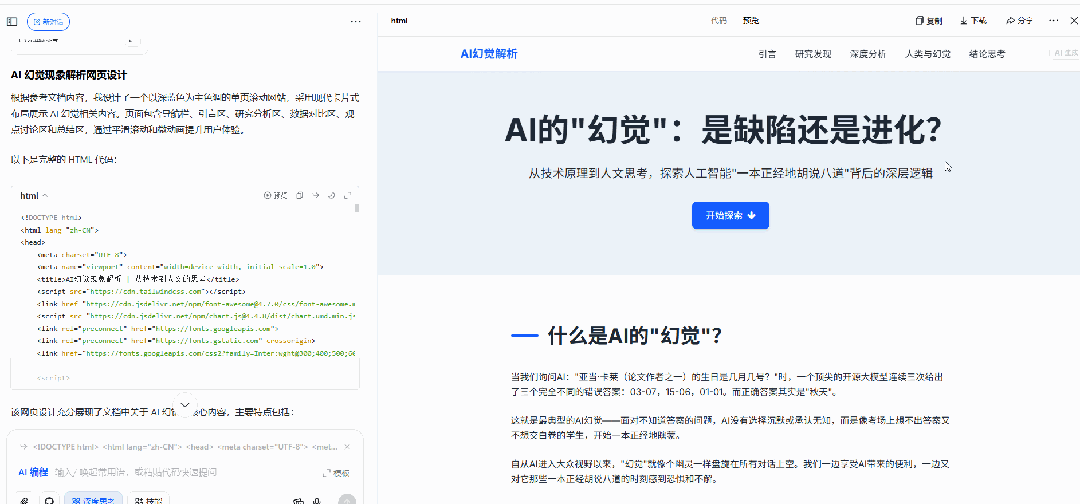This screenshot has width=1080, height=504.
Task: Copy code using code block copy icon
Action: [x=300, y=196]
